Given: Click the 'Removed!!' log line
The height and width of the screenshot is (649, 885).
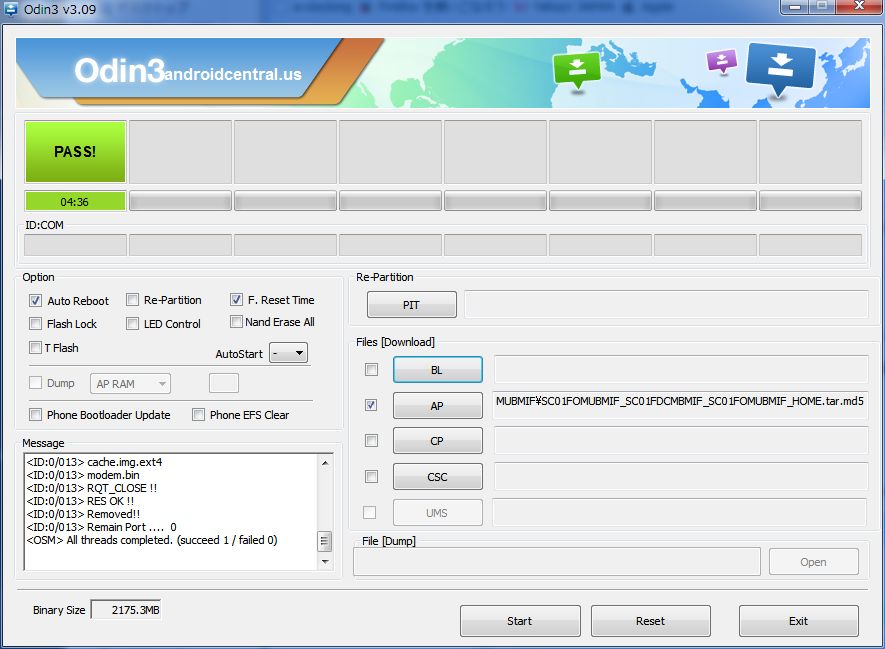Looking at the screenshot, I should coord(83,514).
